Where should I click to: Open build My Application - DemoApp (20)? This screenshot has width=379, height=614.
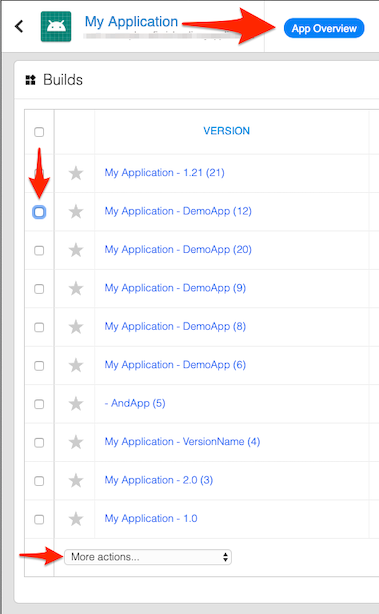(x=178, y=249)
